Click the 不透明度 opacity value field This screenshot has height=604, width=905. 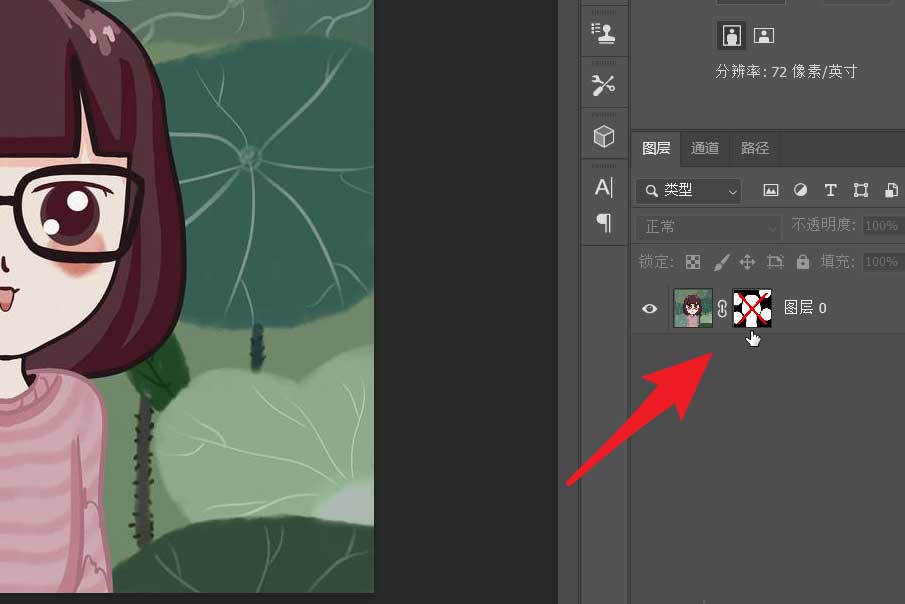coord(883,225)
